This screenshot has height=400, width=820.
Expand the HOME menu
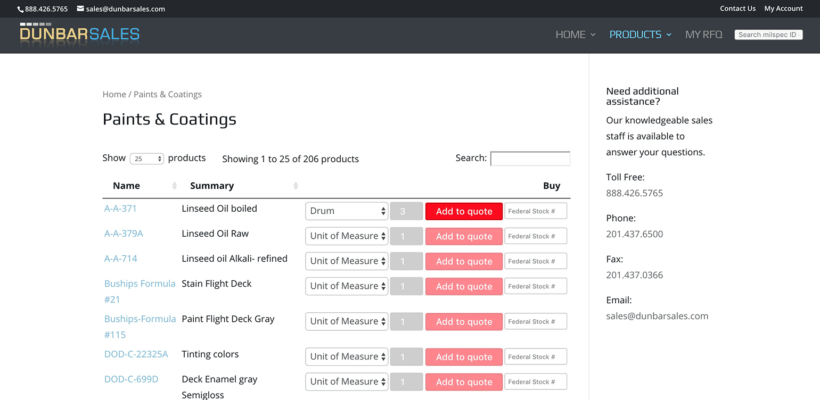click(x=575, y=35)
